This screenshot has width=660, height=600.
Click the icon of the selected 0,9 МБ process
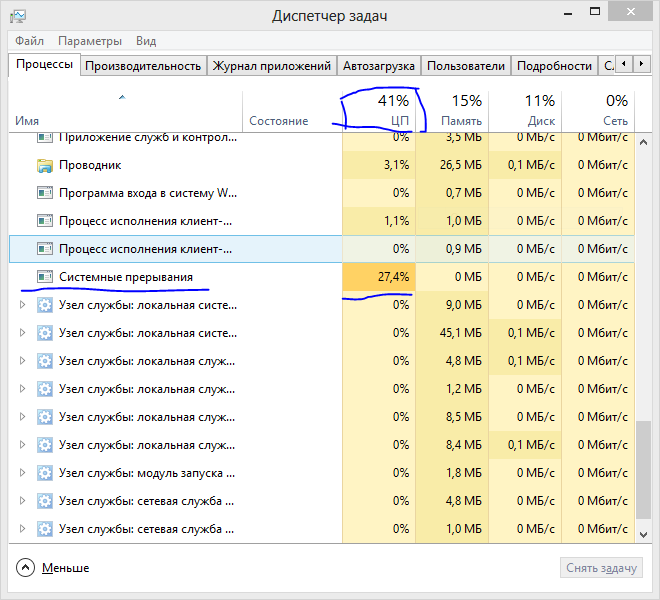click(x=45, y=249)
